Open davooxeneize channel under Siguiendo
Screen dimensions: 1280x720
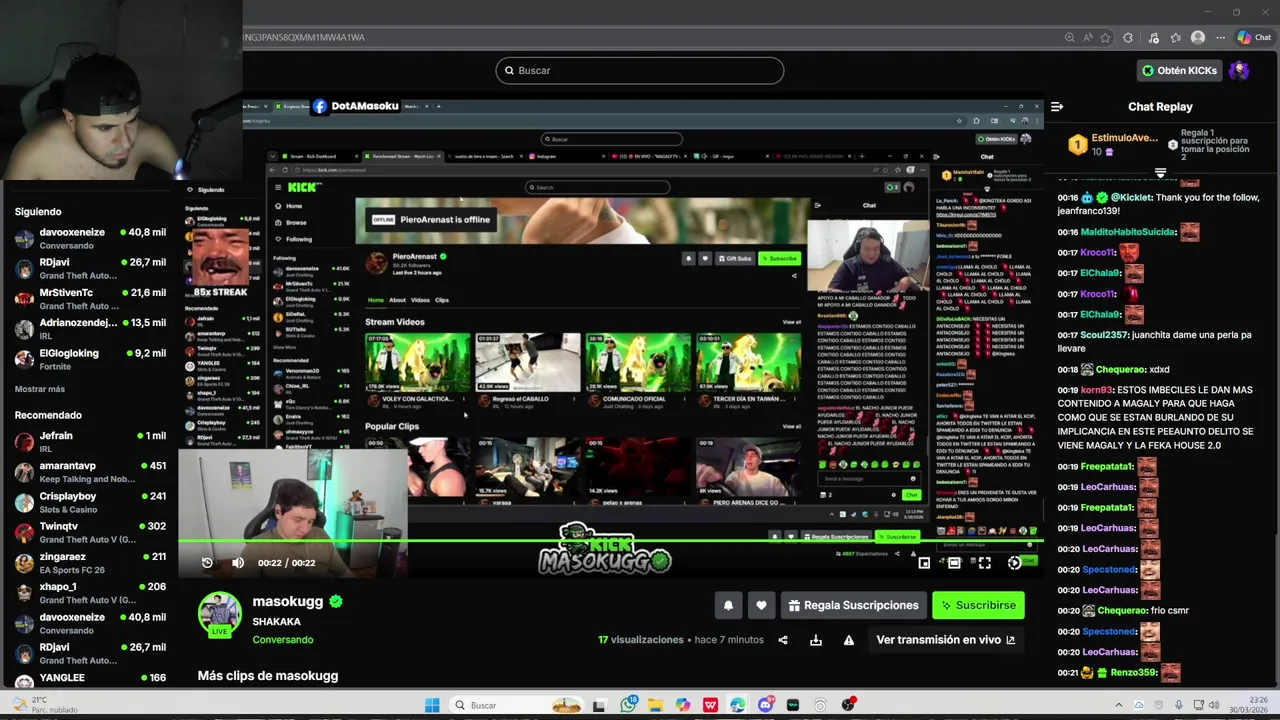(x=90, y=238)
